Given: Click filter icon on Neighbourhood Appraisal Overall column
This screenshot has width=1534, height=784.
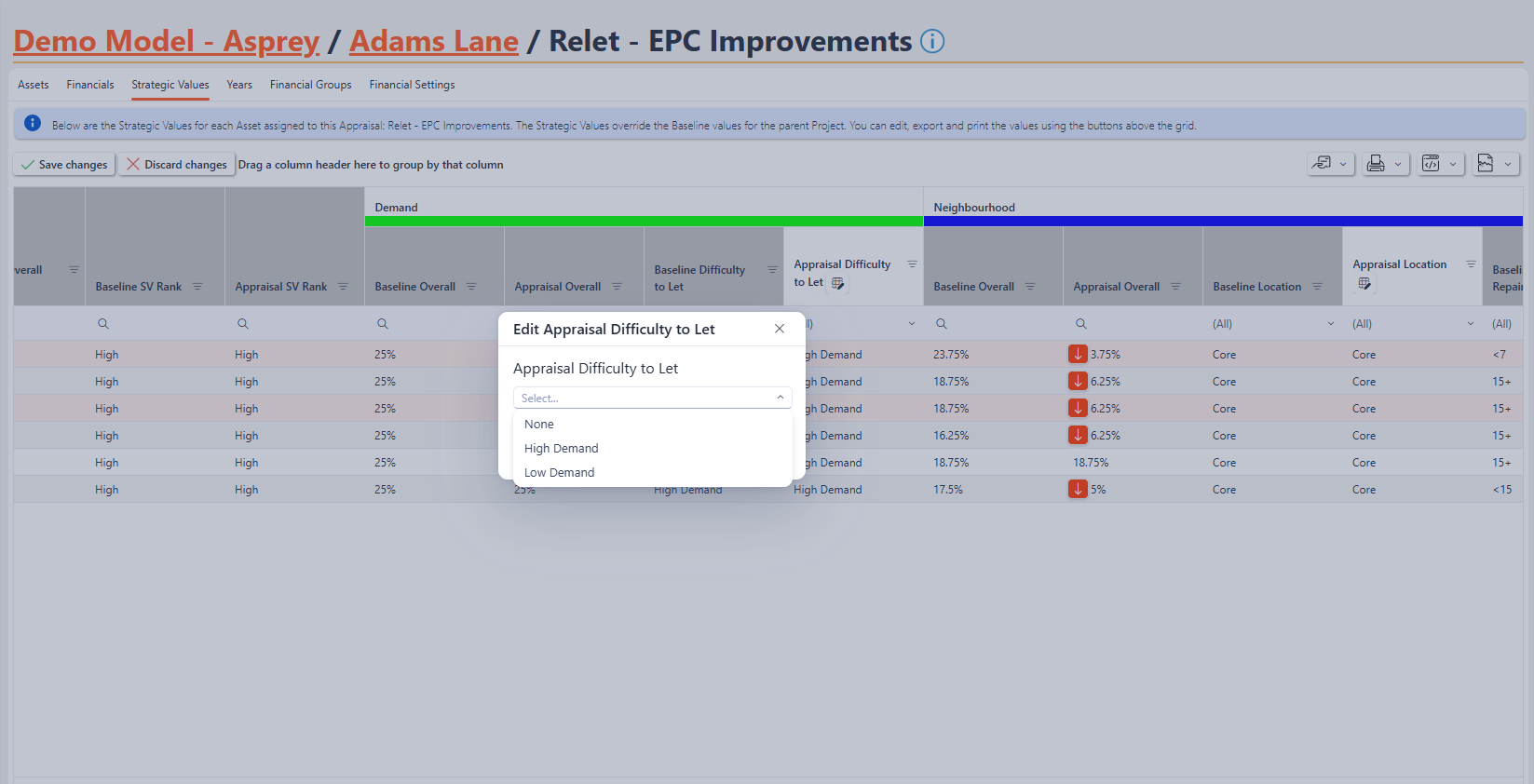Looking at the screenshot, I should point(1175,287).
